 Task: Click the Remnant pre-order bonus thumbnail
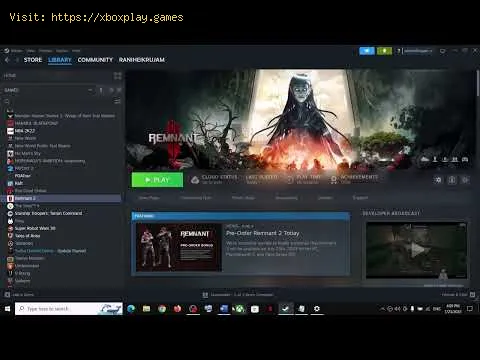[x=179, y=247]
